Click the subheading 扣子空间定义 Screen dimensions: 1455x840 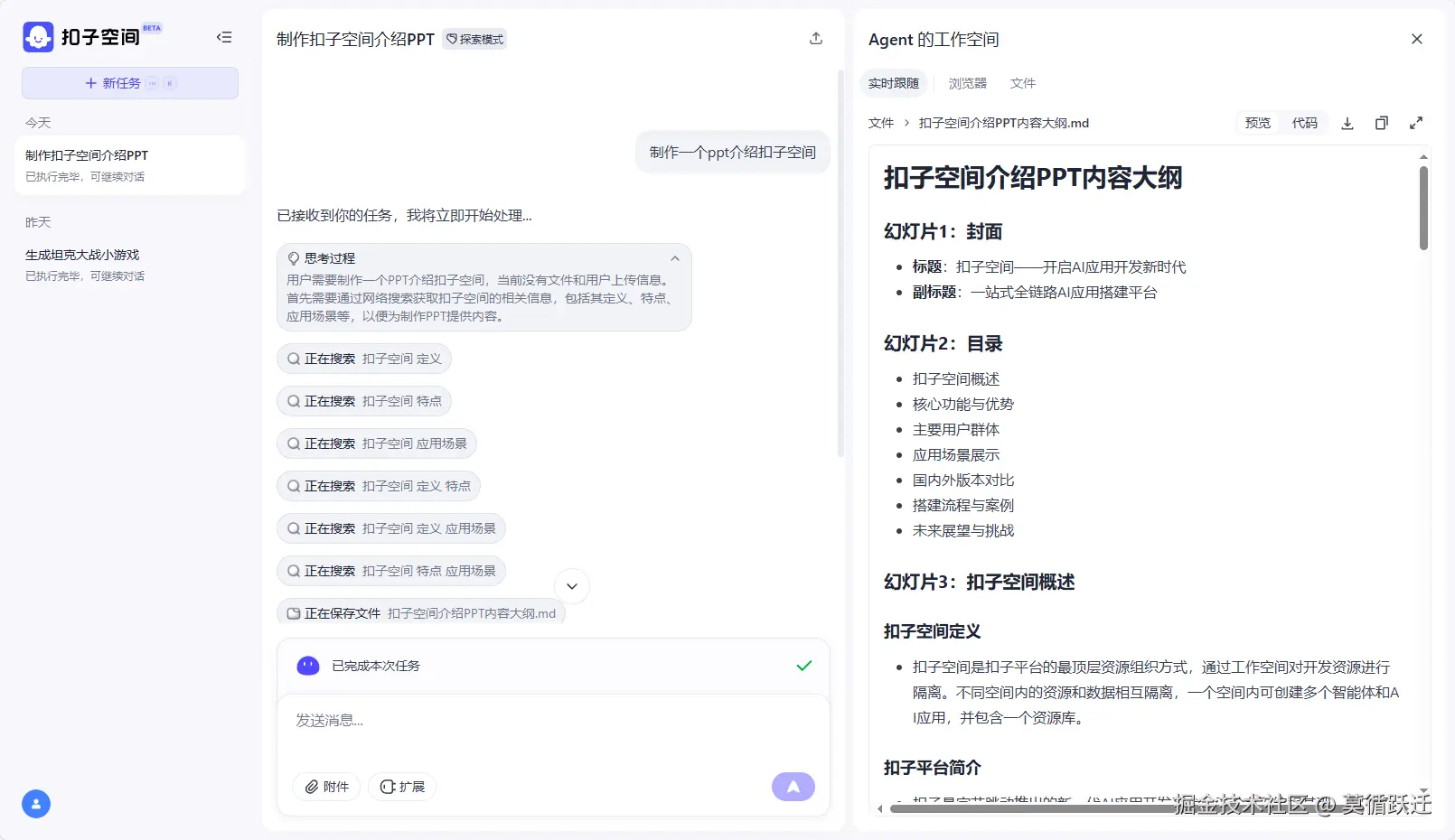pos(932,631)
